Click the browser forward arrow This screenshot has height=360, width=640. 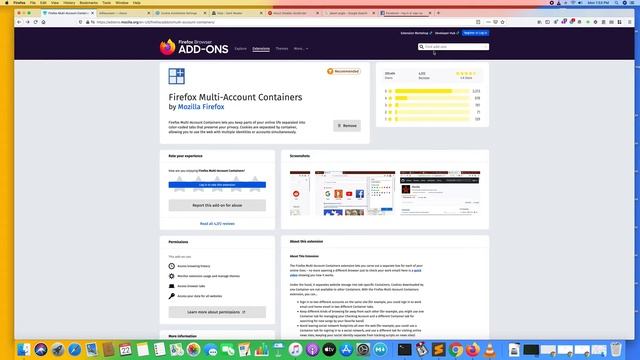point(27,22)
